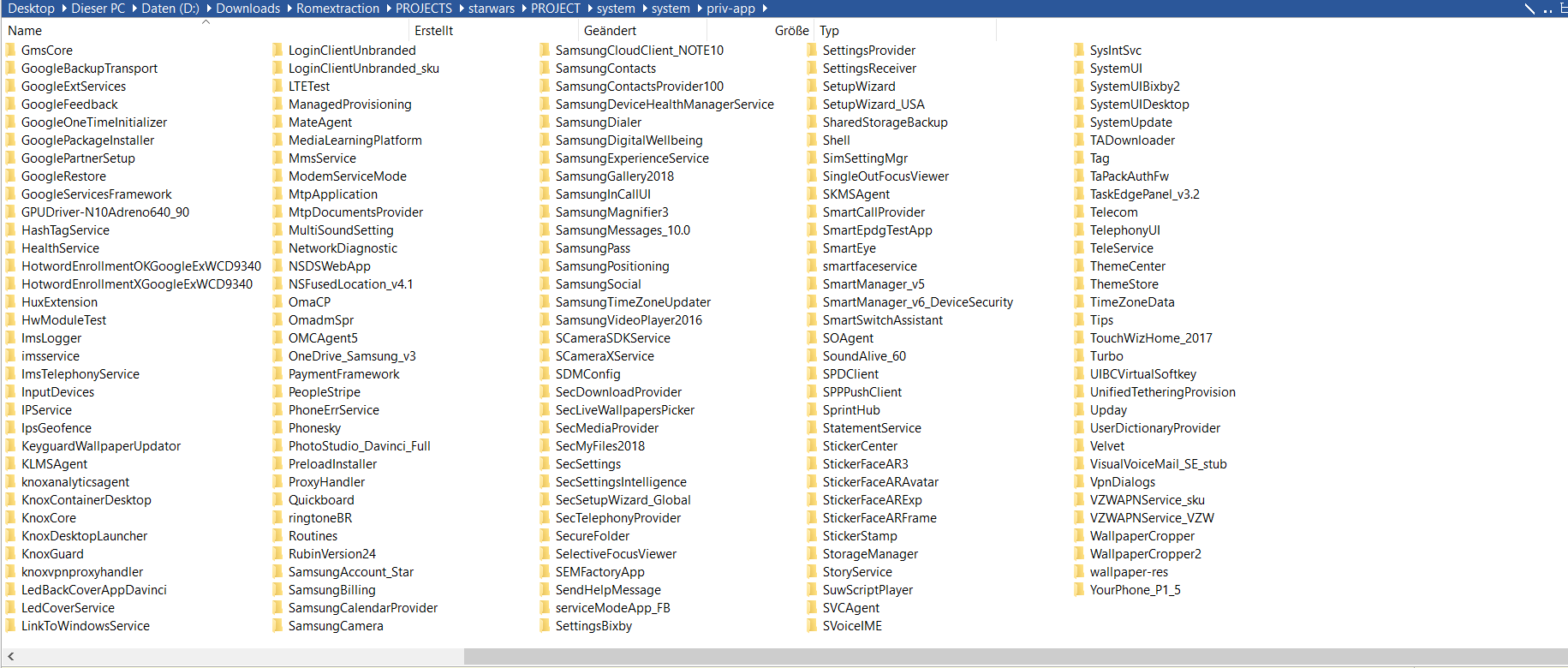Expand the arrow after PROJECT breadcrumb

[x=589, y=9]
